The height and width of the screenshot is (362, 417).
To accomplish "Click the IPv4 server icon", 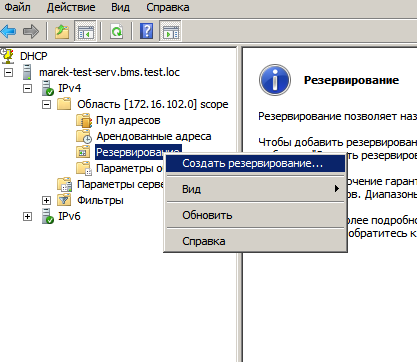I will click(48, 88).
